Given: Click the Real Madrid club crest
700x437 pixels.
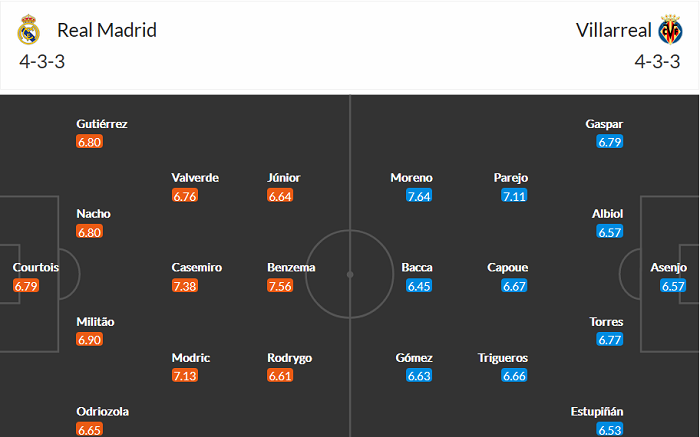Looking at the screenshot, I should [28, 30].
